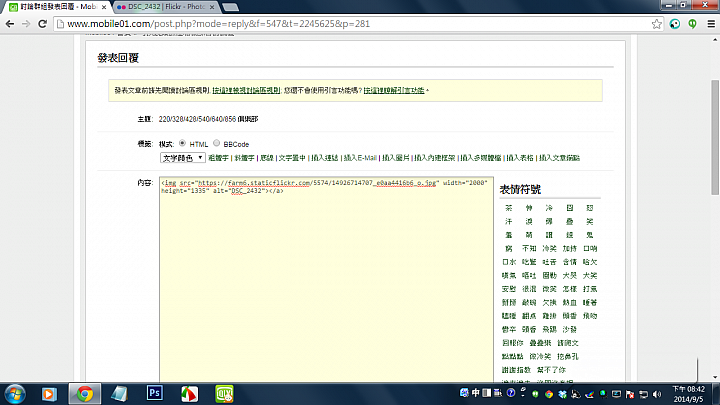Open the 文字顏色 dropdown
This screenshot has width=720, height=405.
click(x=182, y=158)
